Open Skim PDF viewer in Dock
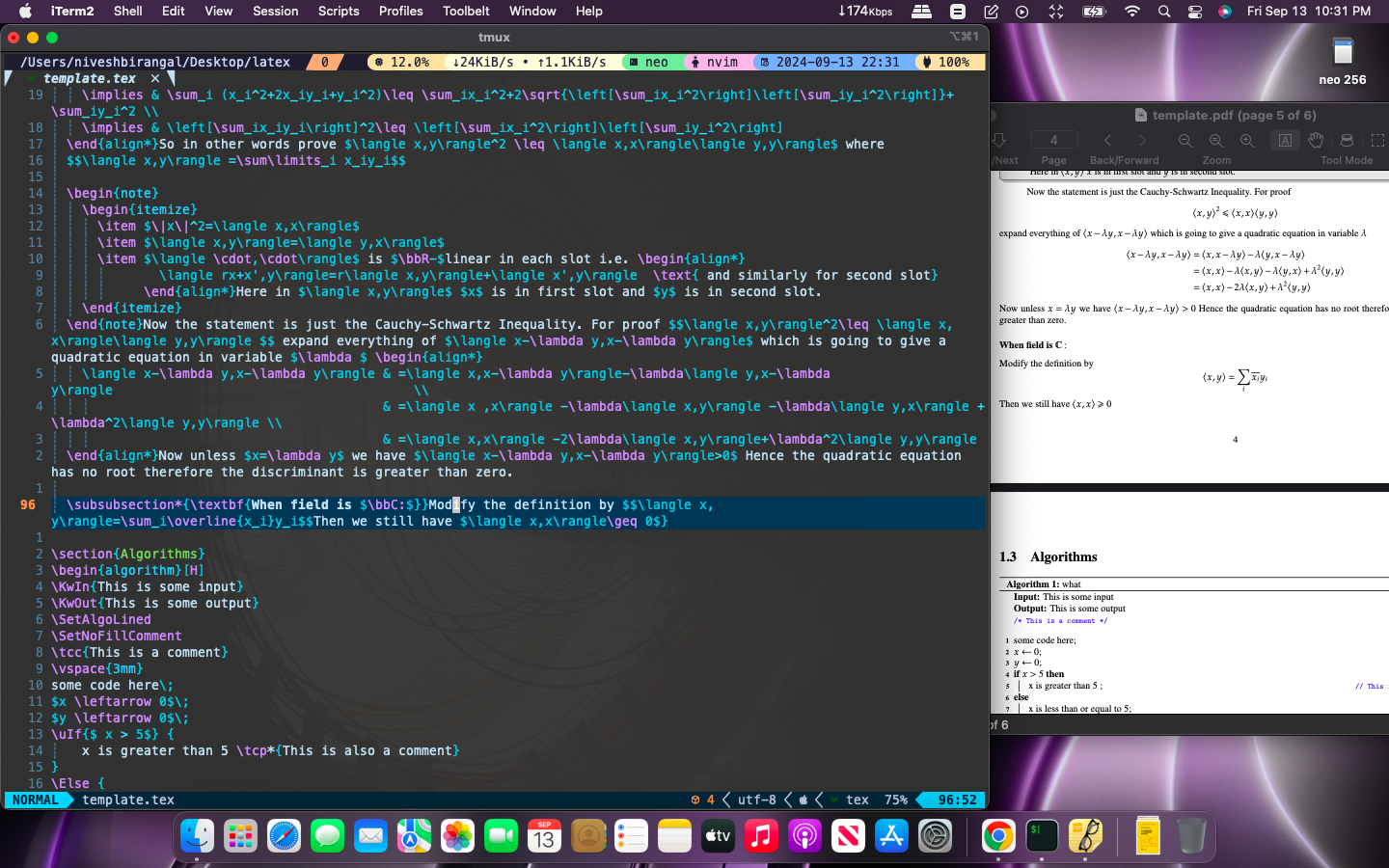The height and width of the screenshot is (868, 1389). (1085, 835)
